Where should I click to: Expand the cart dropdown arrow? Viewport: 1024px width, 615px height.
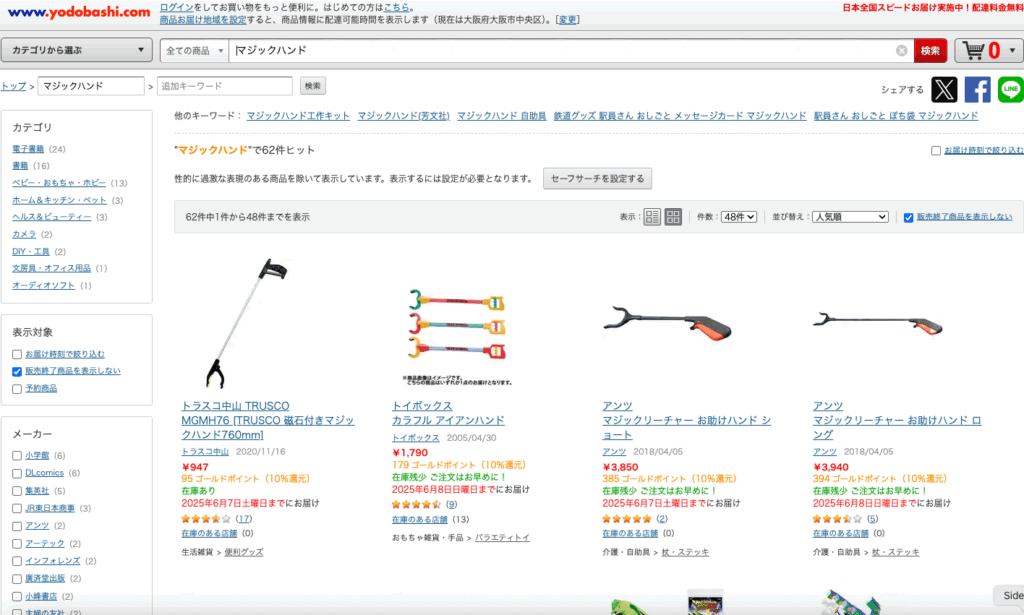[1012, 50]
